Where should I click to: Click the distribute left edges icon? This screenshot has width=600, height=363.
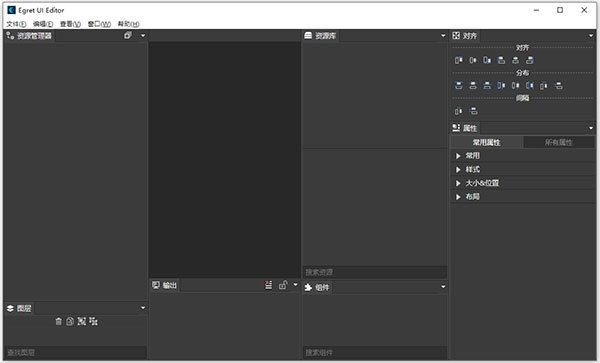(501, 85)
